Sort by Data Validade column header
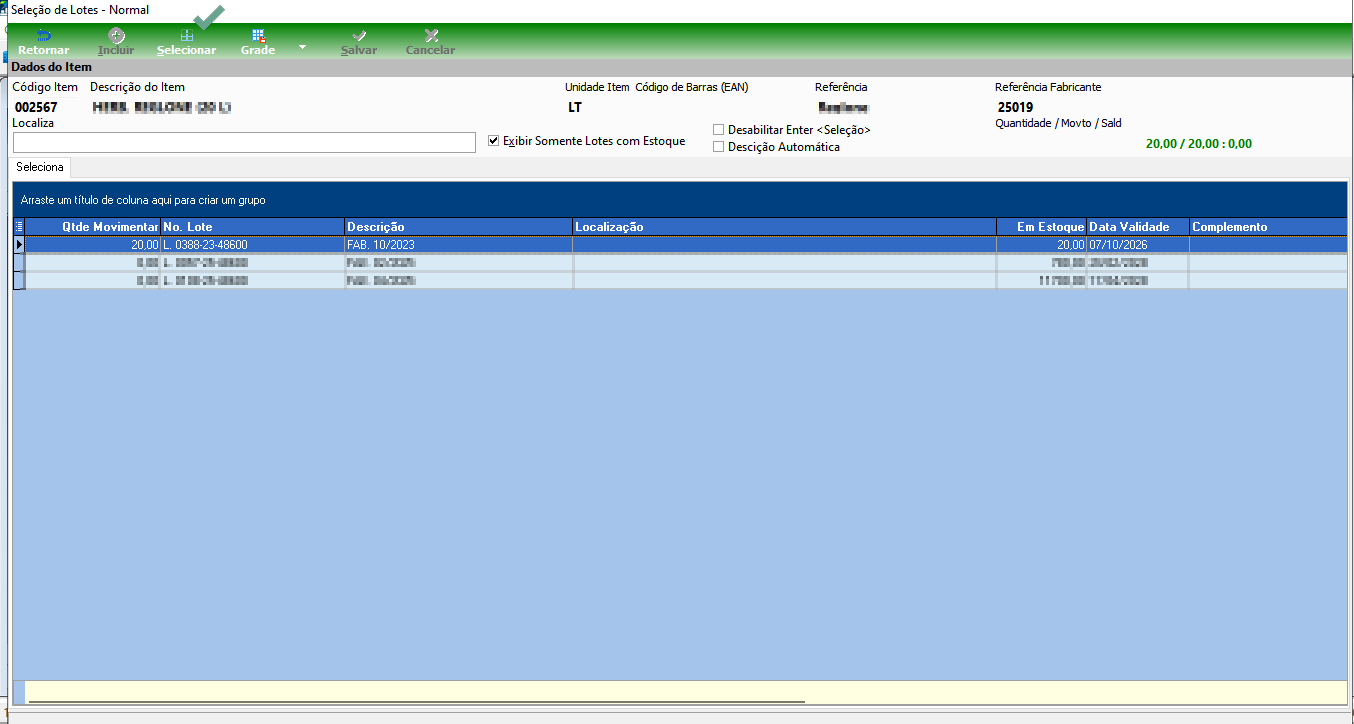1354x724 pixels. 1138,227
